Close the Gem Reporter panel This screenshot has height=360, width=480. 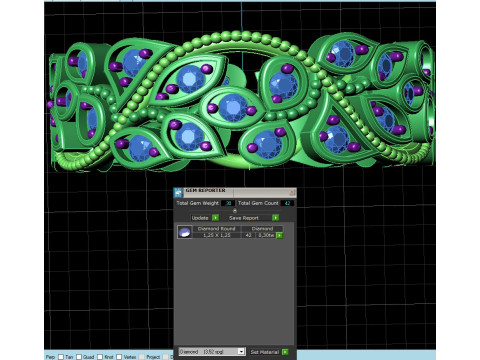pos(292,192)
